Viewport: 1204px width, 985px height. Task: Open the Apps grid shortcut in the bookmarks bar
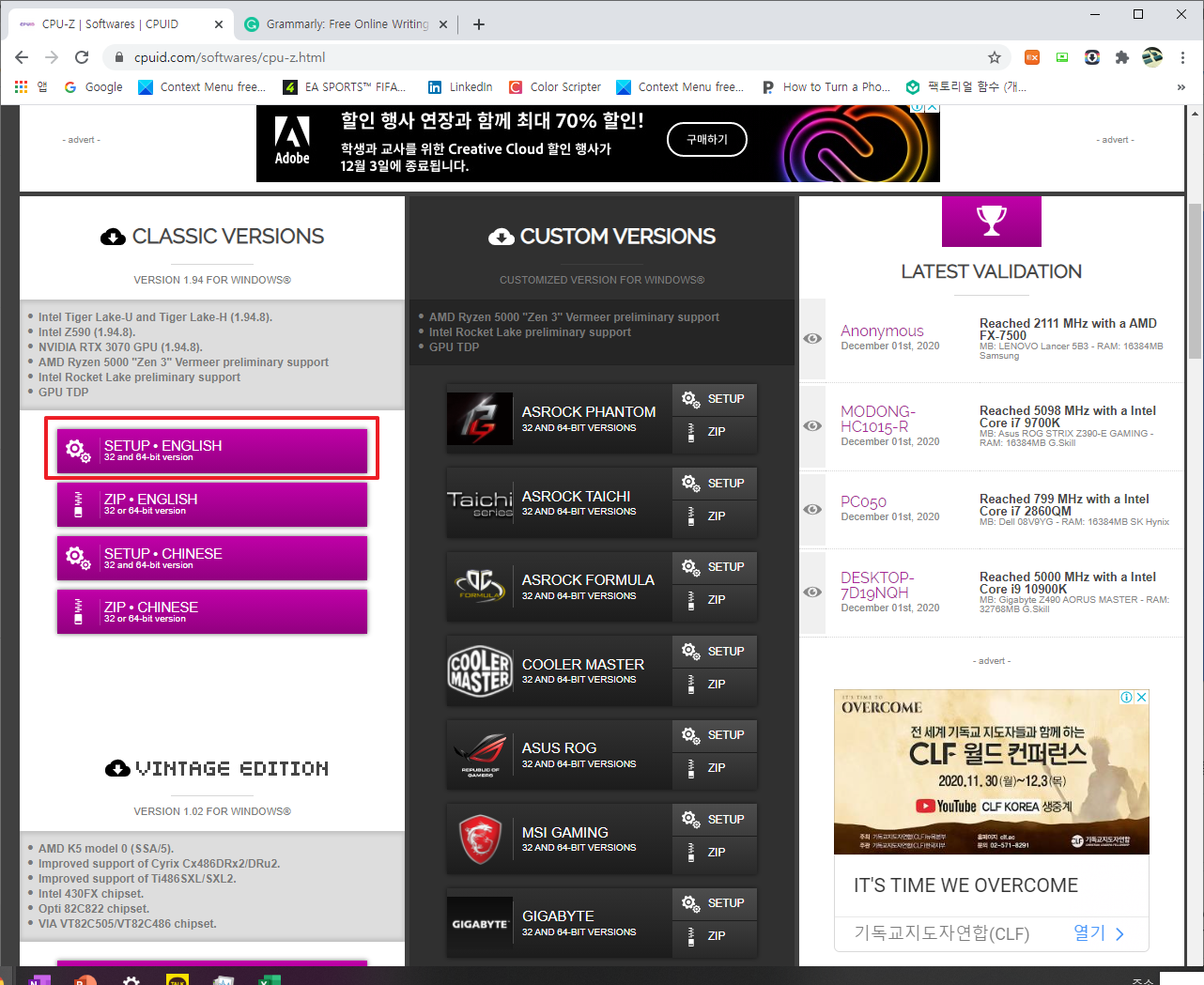coord(30,87)
